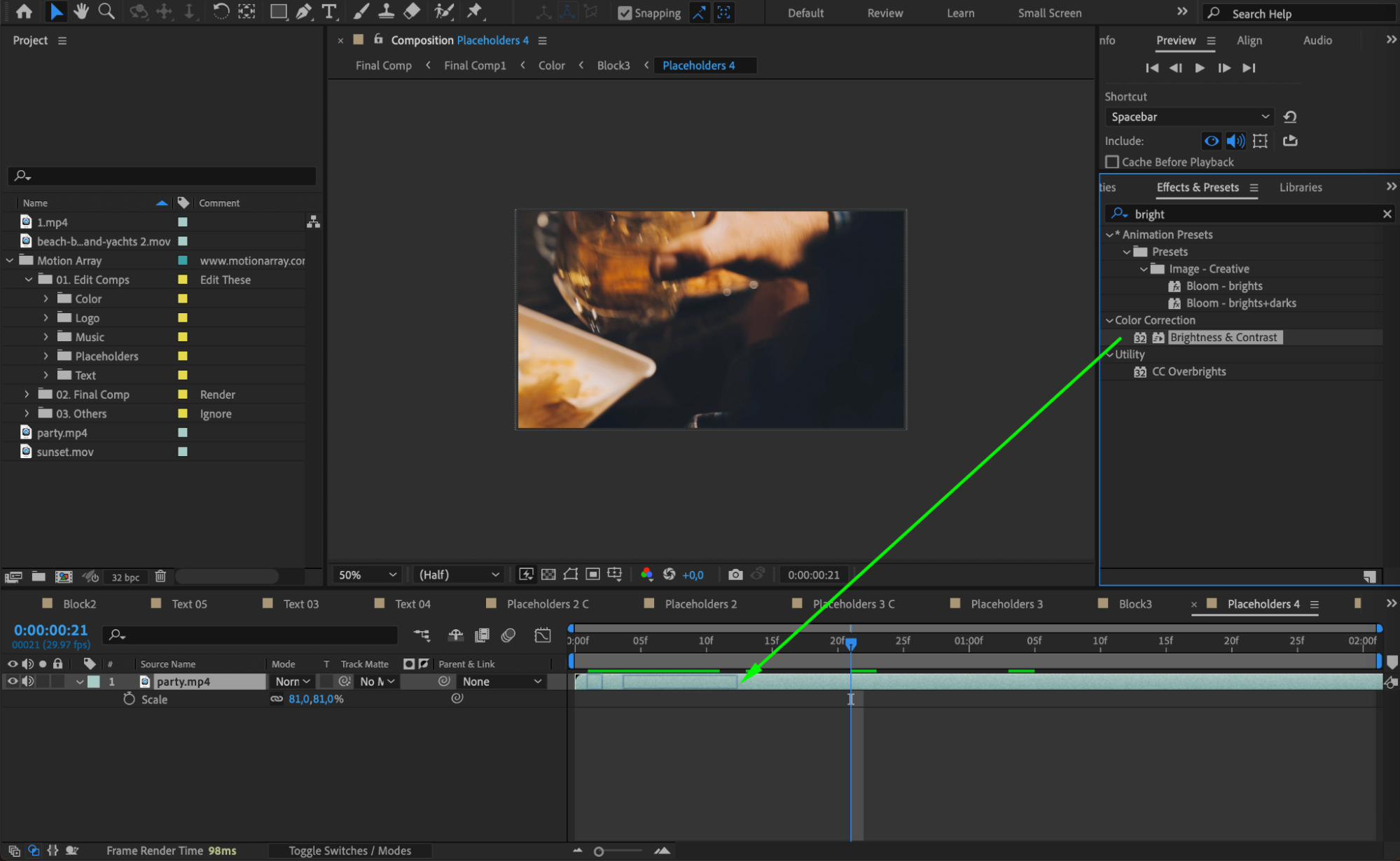This screenshot has height=861, width=1400.
Task: Select the Hand tool
Action: [x=81, y=11]
